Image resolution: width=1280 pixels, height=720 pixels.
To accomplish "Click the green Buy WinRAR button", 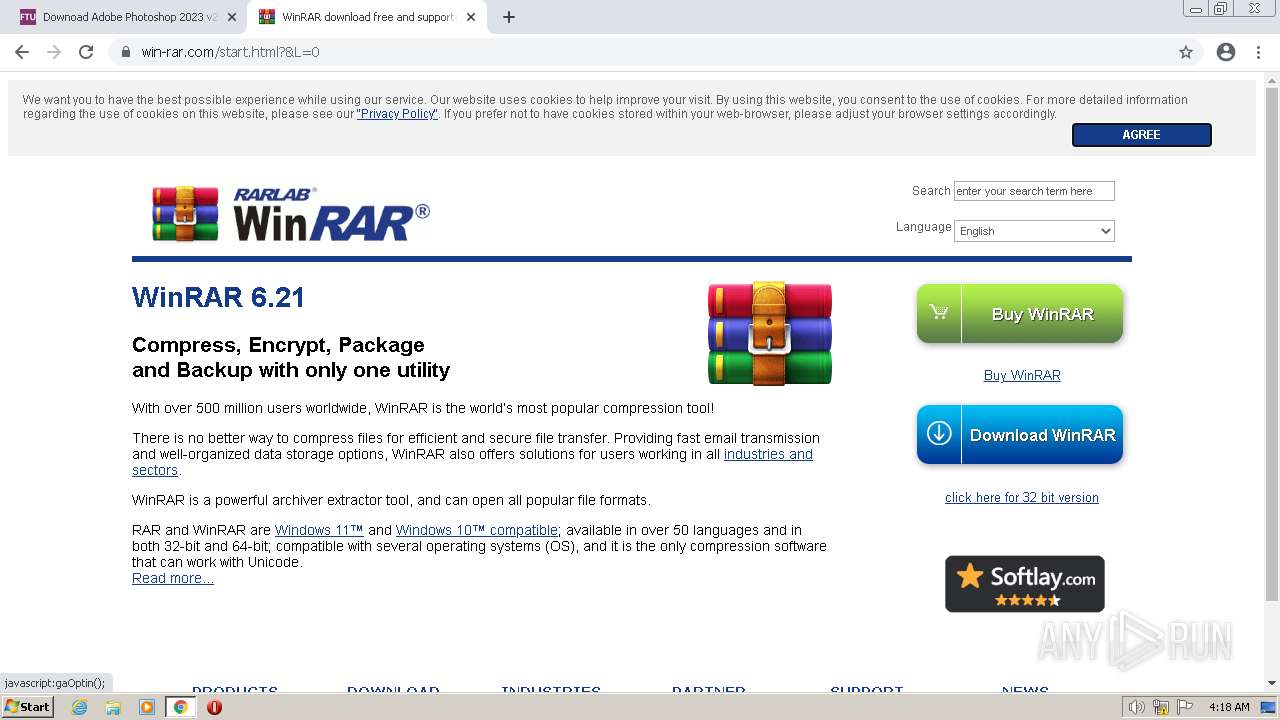I will pyautogui.click(x=1020, y=314).
